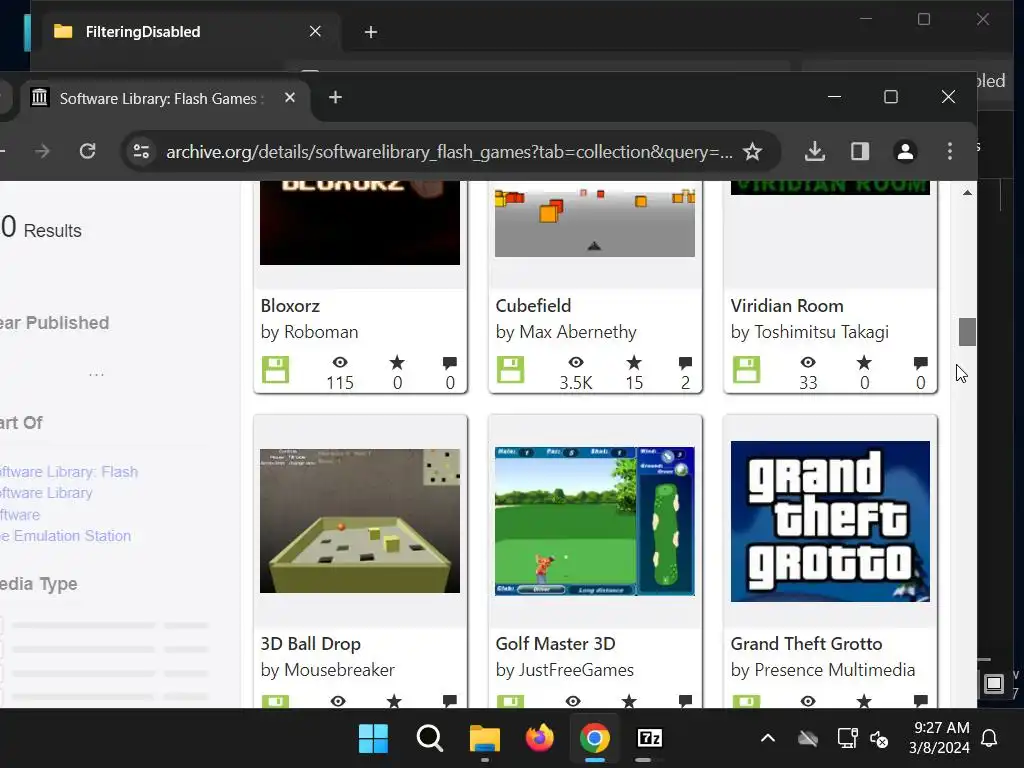Open site information icon in address bar

[x=141, y=152]
